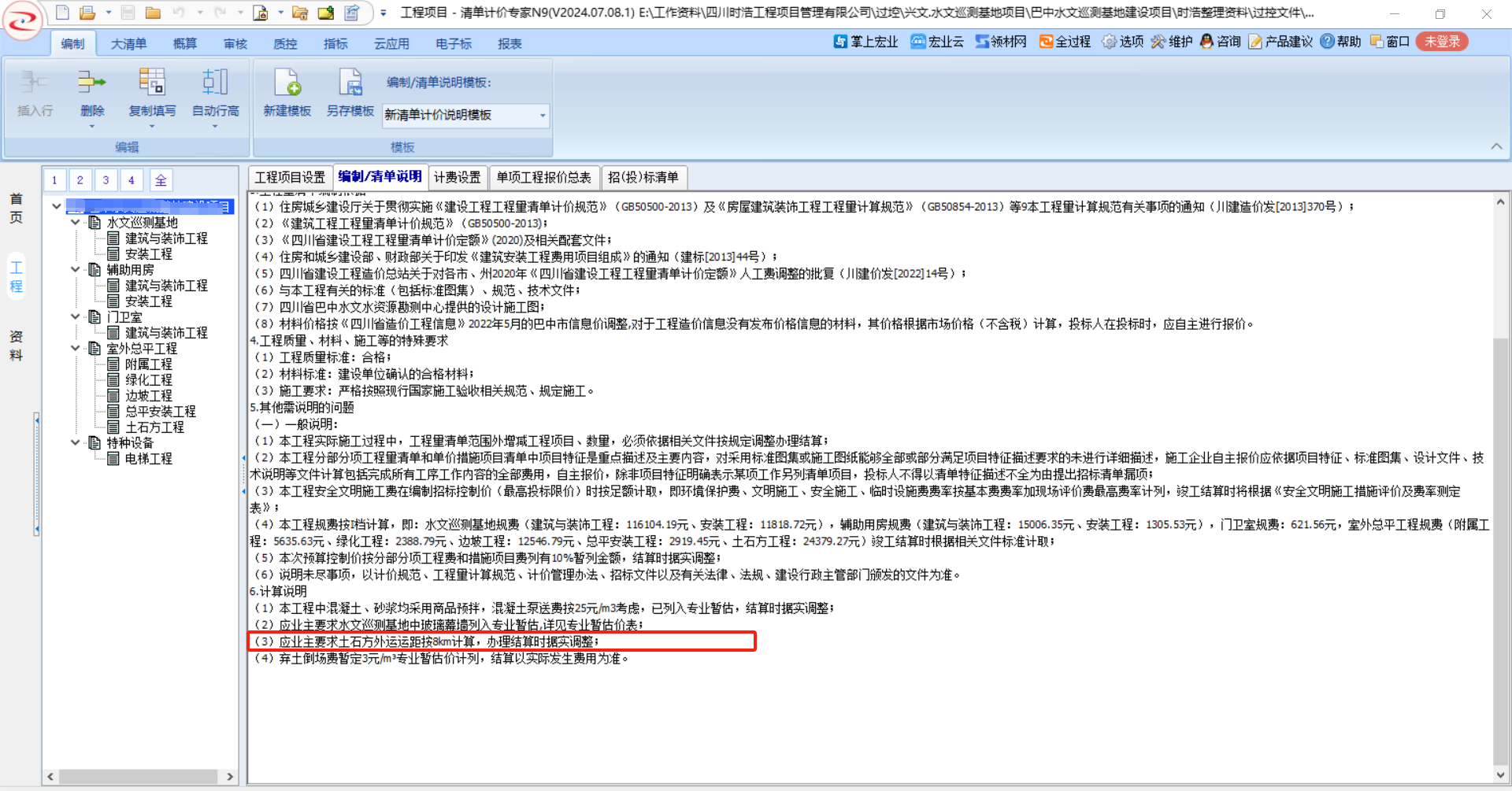Open dropdown arrow next to open file icon
1512x791 pixels.
(108, 13)
